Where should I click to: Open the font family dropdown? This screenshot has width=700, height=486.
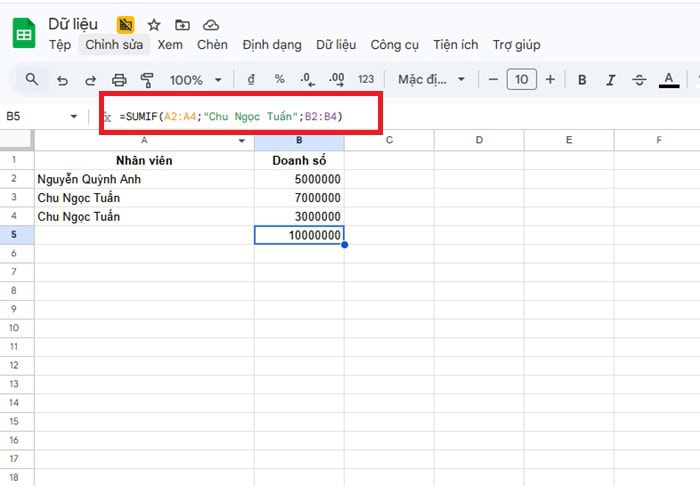click(431, 79)
